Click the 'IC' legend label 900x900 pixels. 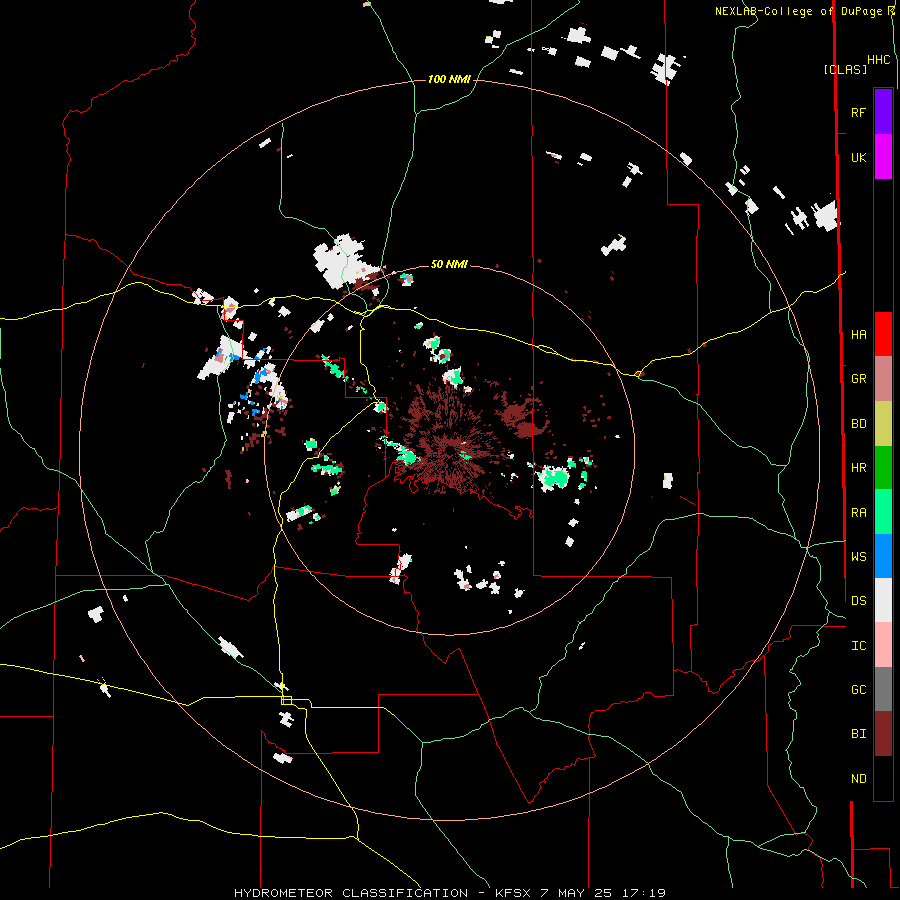coord(858,646)
